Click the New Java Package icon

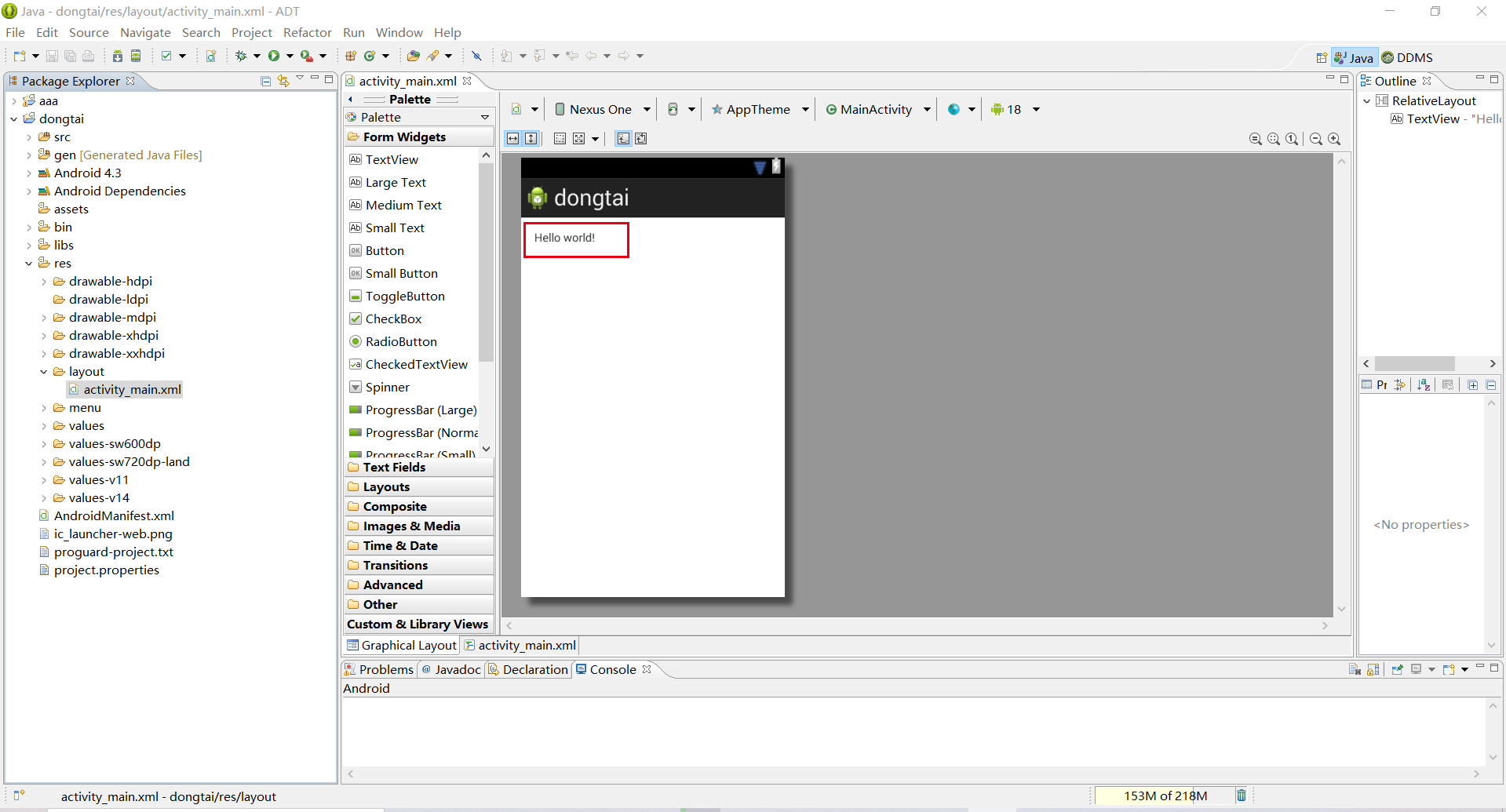click(351, 56)
